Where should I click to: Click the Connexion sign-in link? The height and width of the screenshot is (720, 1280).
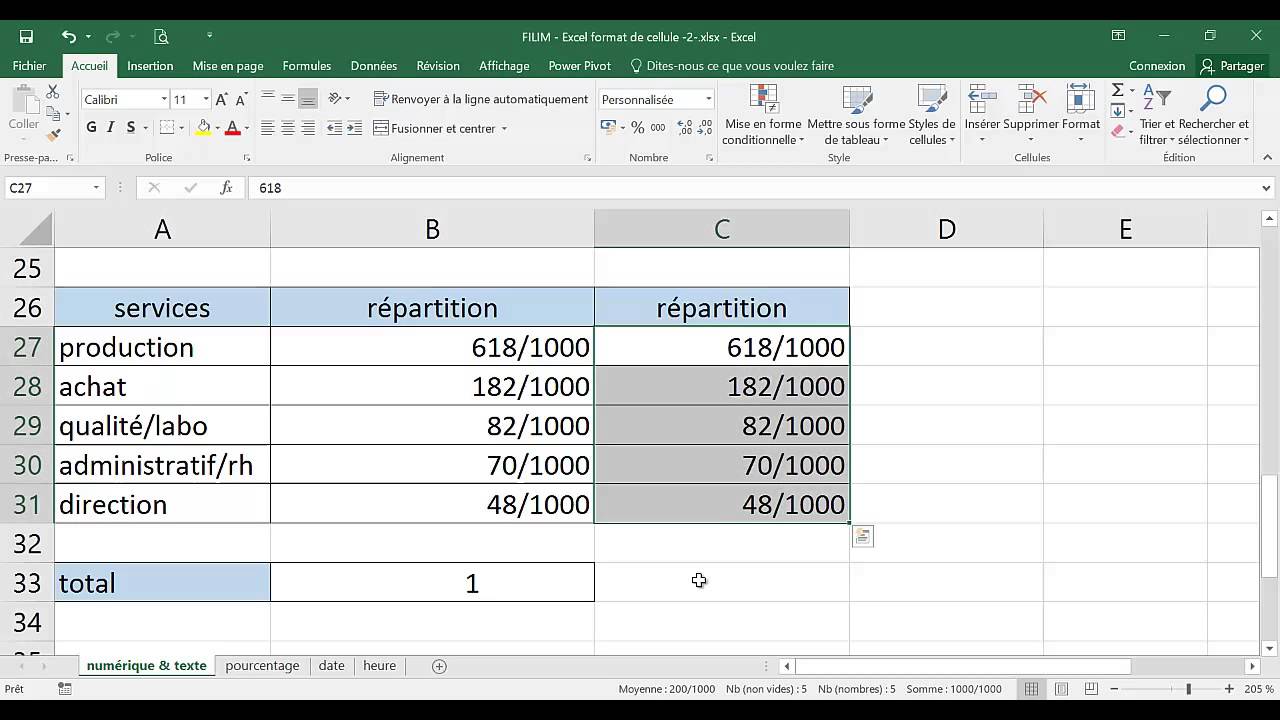tap(1157, 65)
